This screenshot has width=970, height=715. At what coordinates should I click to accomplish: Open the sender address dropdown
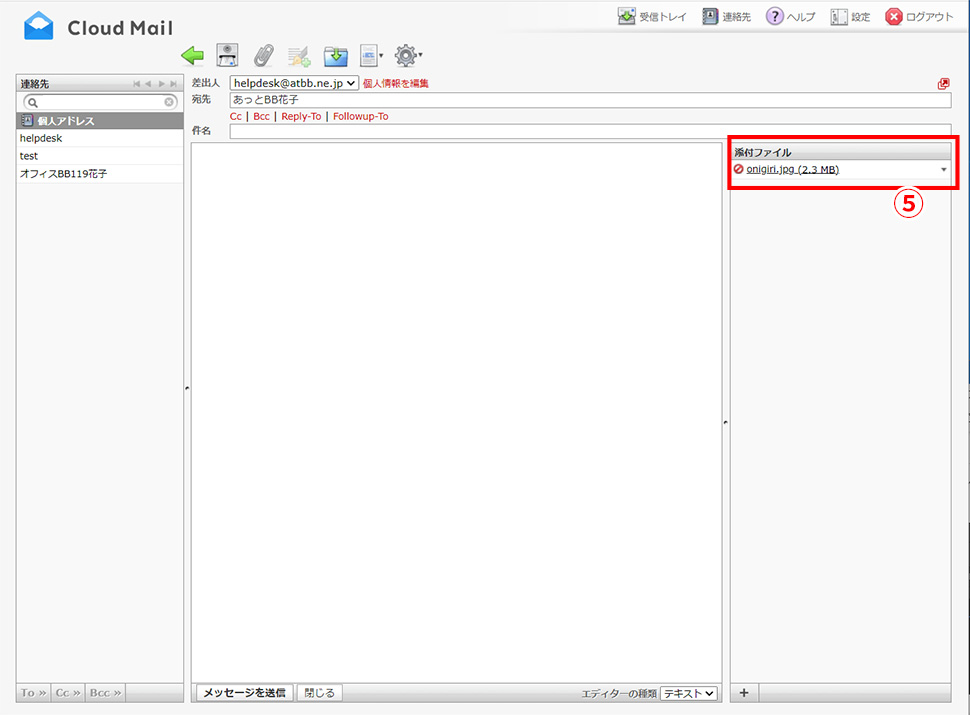pos(294,83)
